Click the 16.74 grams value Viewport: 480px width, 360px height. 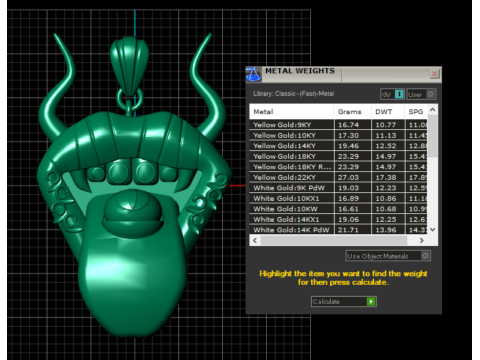(348, 125)
